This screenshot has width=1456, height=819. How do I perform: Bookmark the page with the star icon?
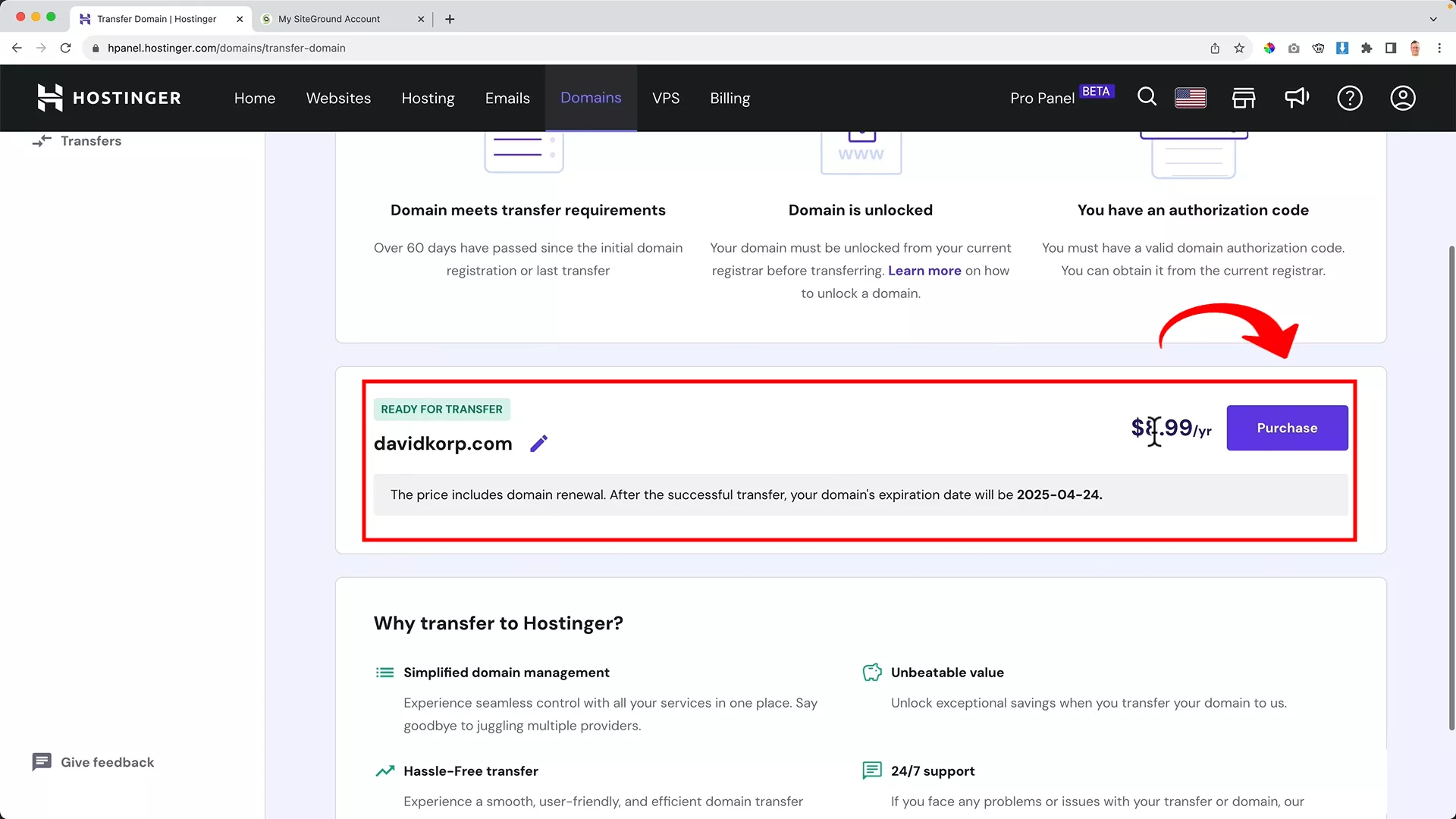pos(1239,48)
